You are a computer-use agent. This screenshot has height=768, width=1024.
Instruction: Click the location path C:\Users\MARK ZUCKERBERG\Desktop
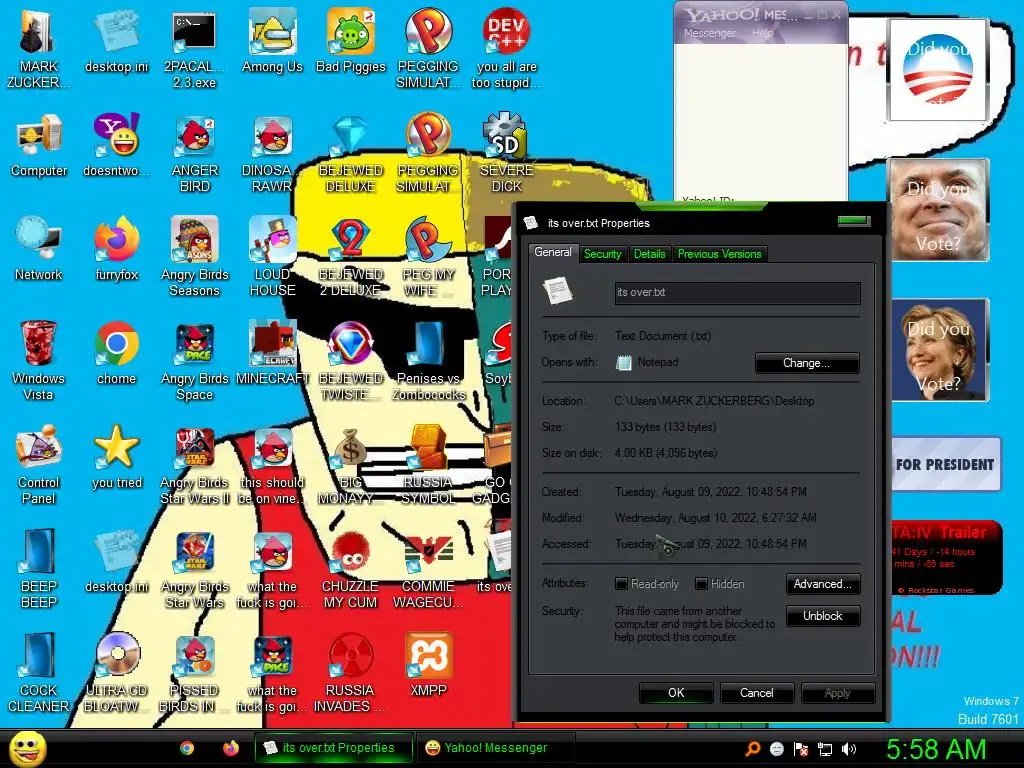[x=714, y=401]
